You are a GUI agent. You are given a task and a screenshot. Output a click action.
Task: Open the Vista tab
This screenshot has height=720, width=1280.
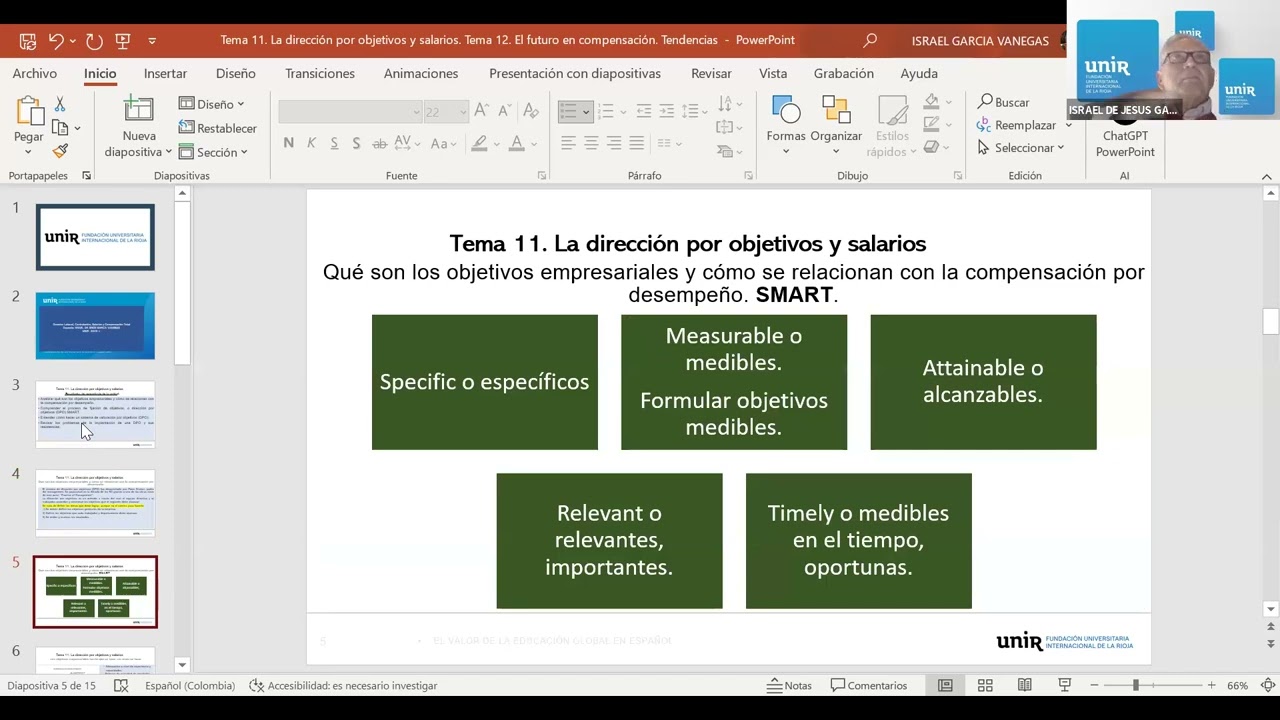[773, 73]
